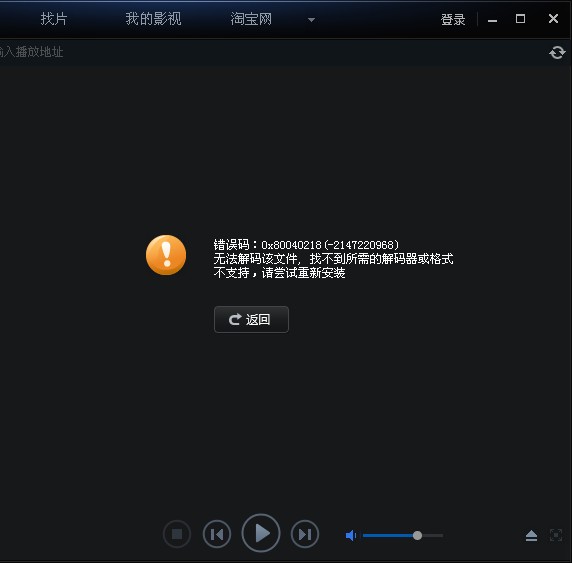
Task: Expand the dropdown arrow beside 淘宝网
Action: (x=311, y=20)
